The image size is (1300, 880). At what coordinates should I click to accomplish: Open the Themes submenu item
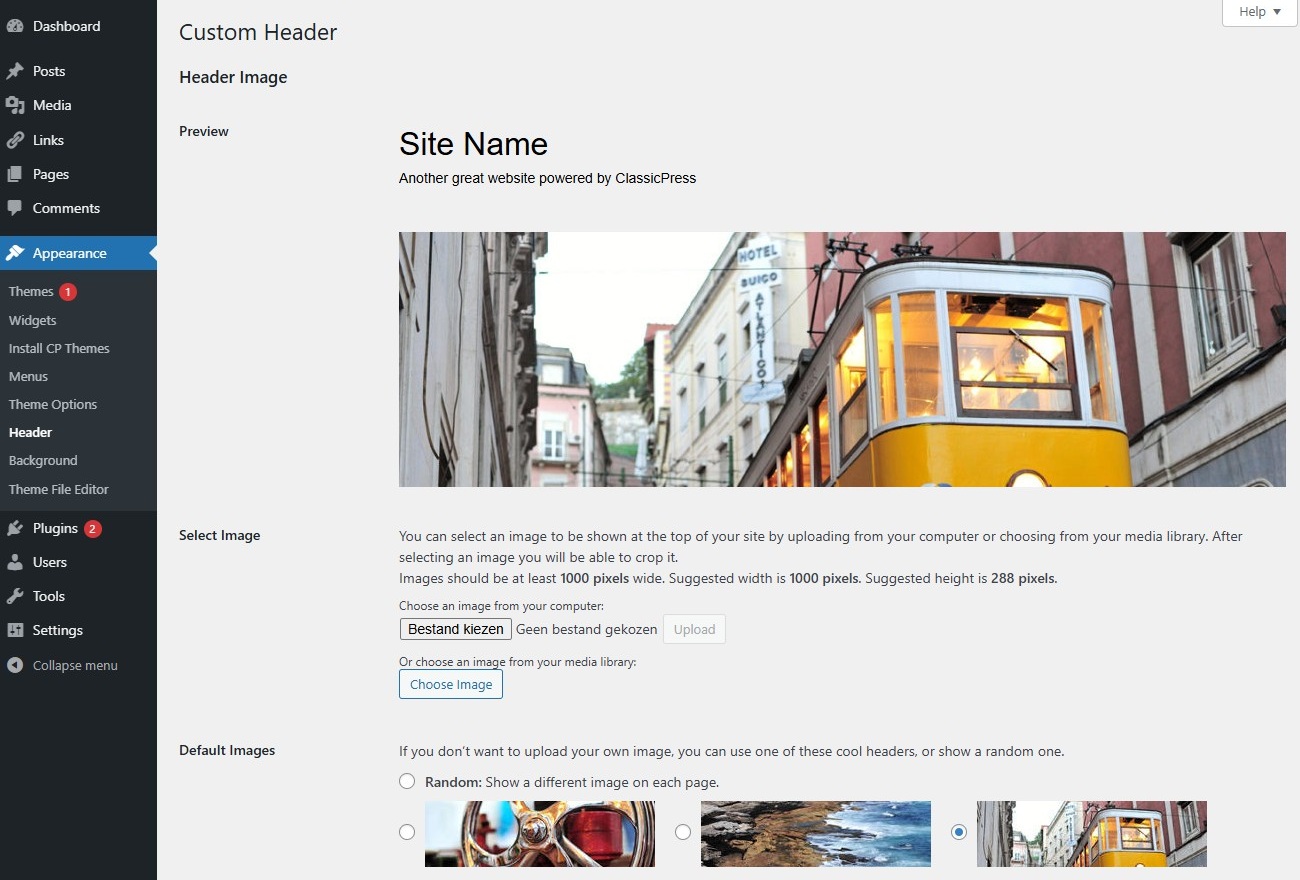tap(31, 292)
